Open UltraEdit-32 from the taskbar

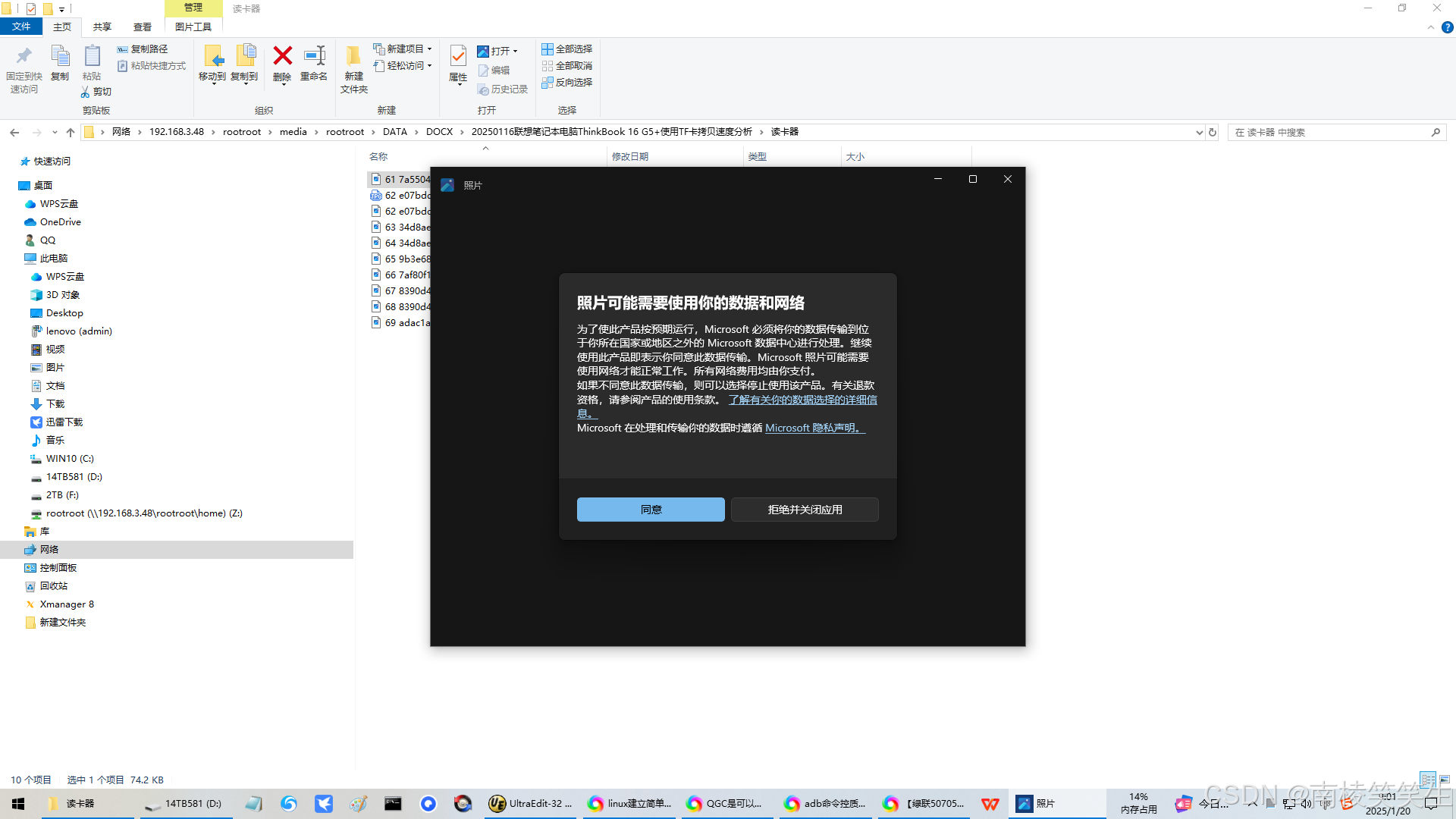(529, 804)
